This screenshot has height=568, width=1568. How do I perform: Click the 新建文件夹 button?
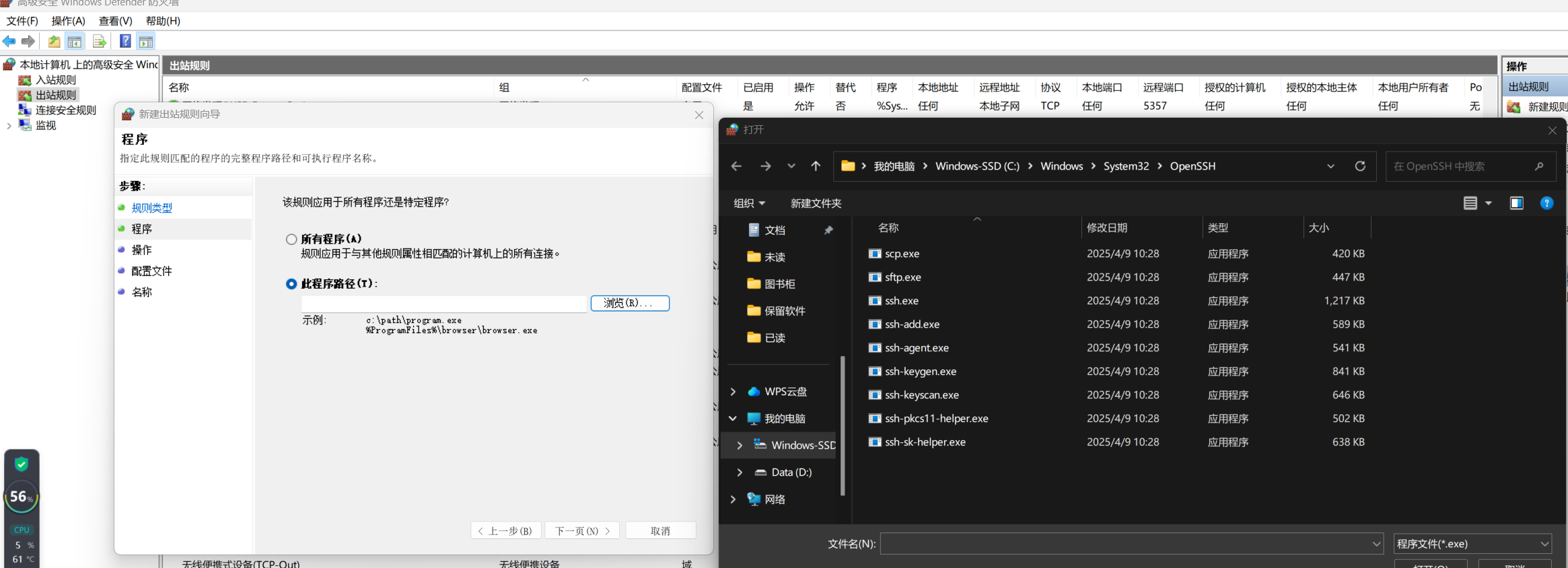(x=816, y=203)
